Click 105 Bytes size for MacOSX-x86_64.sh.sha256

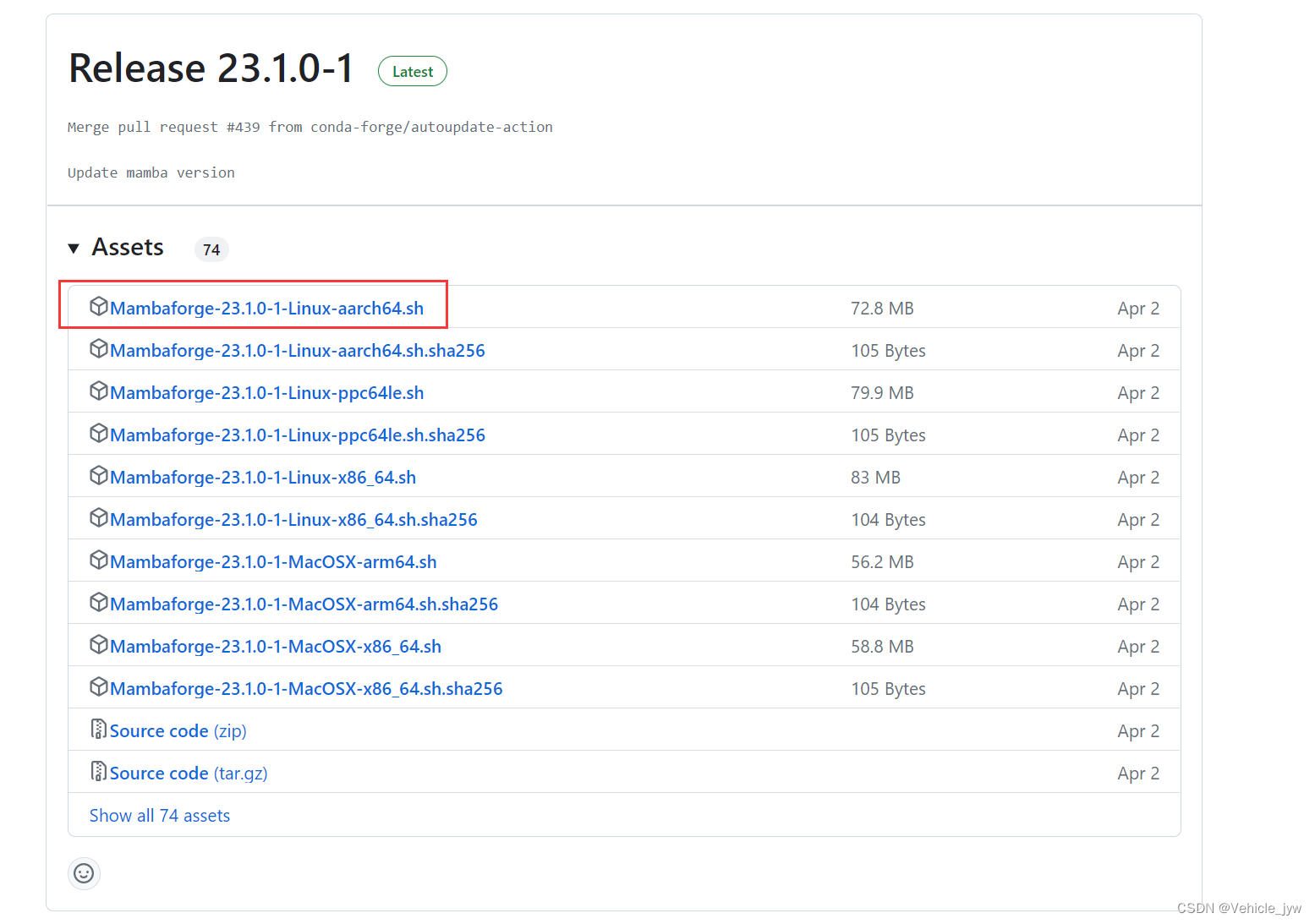(888, 689)
